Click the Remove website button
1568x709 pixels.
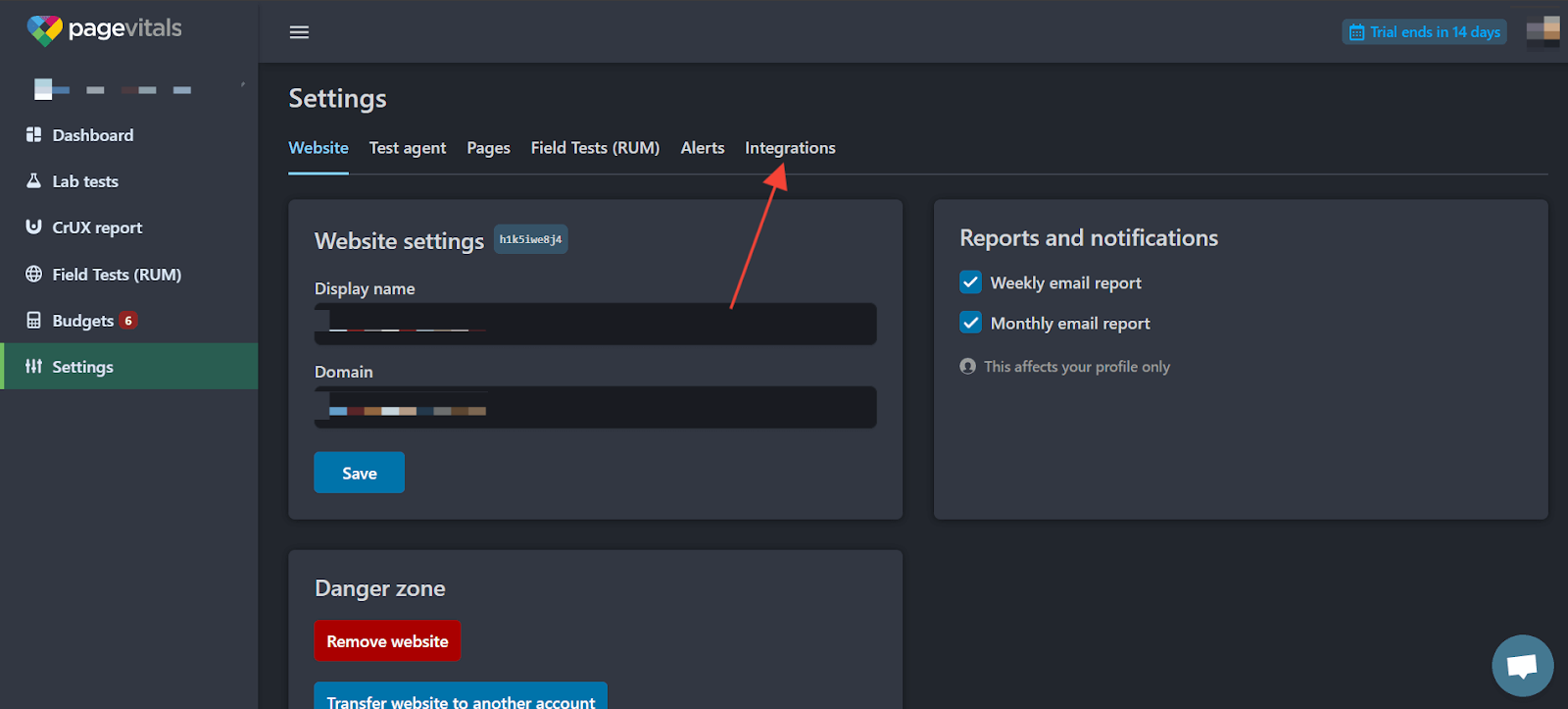pyautogui.click(x=387, y=641)
